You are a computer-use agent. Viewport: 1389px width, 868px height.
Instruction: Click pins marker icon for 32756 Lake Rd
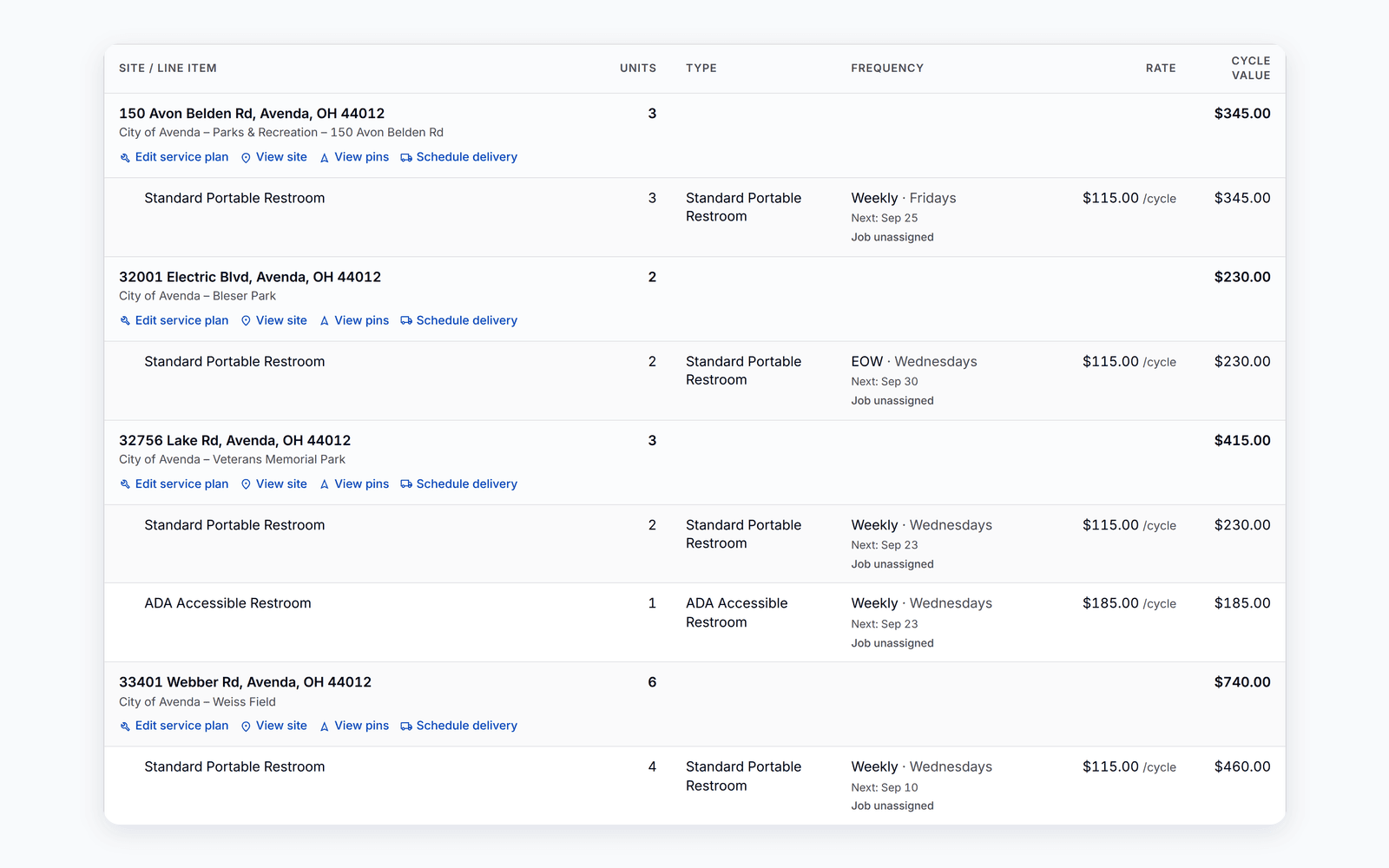(x=325, y=484)
